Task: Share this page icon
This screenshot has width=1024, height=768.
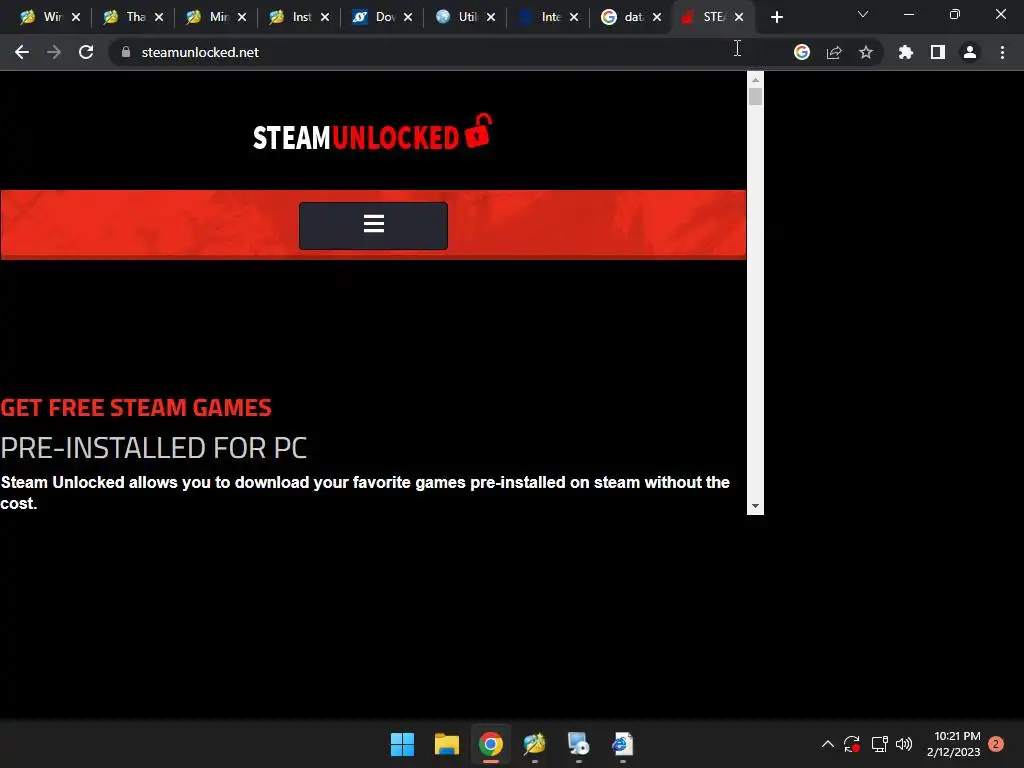Action: pyautogui.click(x=834, y=52)
